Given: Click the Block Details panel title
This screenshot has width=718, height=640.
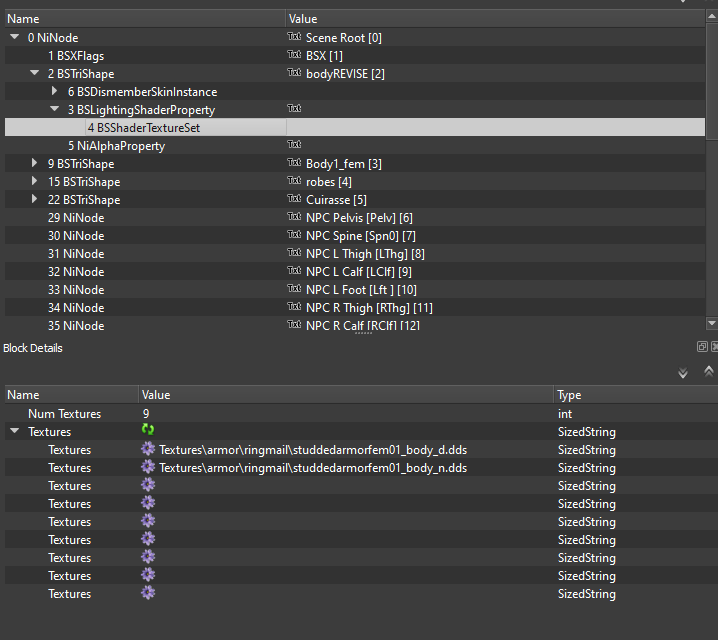Looking at the screenshot, I should (33, 348).
